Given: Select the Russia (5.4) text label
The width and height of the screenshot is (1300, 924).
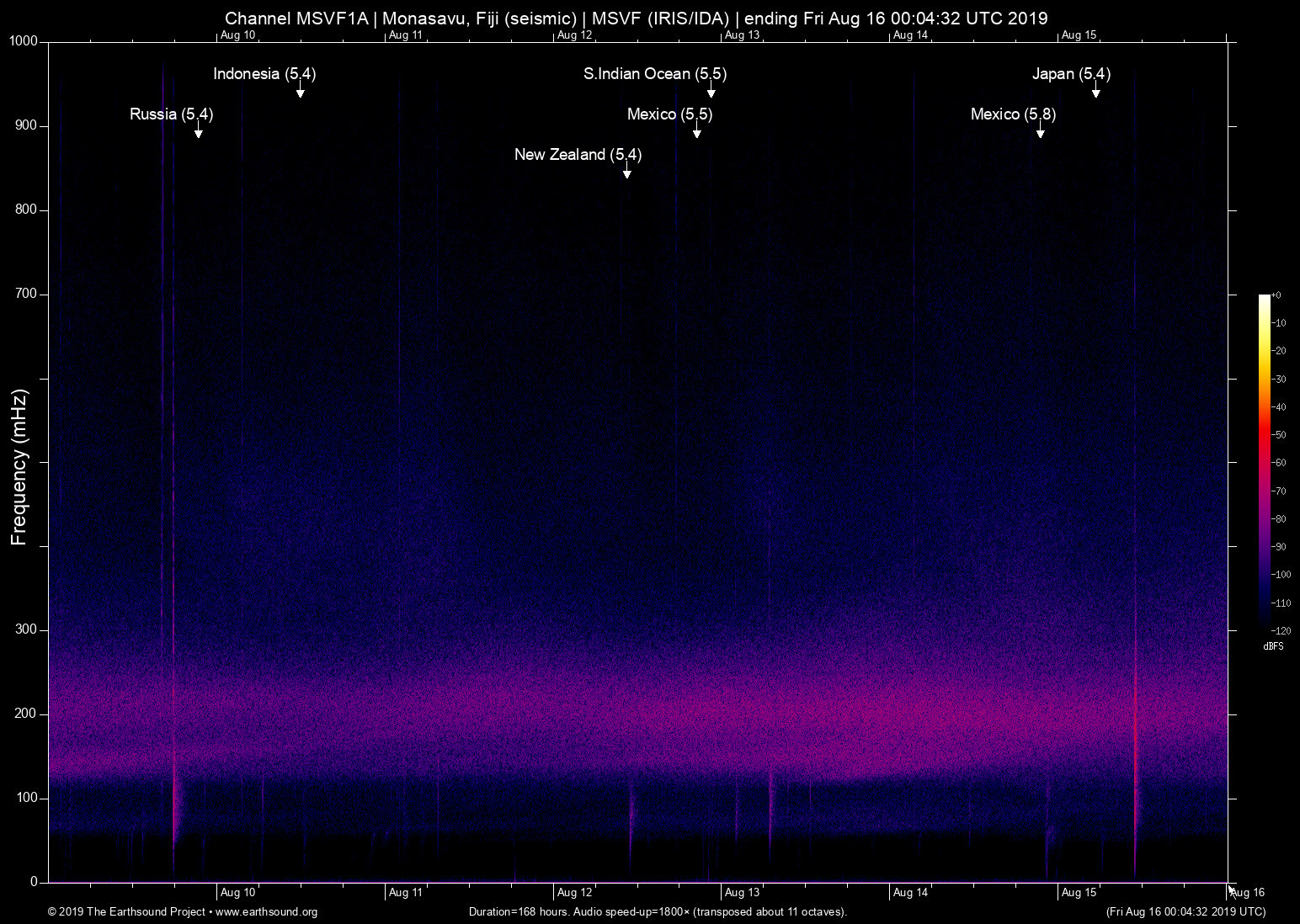Looking at the screenshot, I should click(x=171, y=114).
